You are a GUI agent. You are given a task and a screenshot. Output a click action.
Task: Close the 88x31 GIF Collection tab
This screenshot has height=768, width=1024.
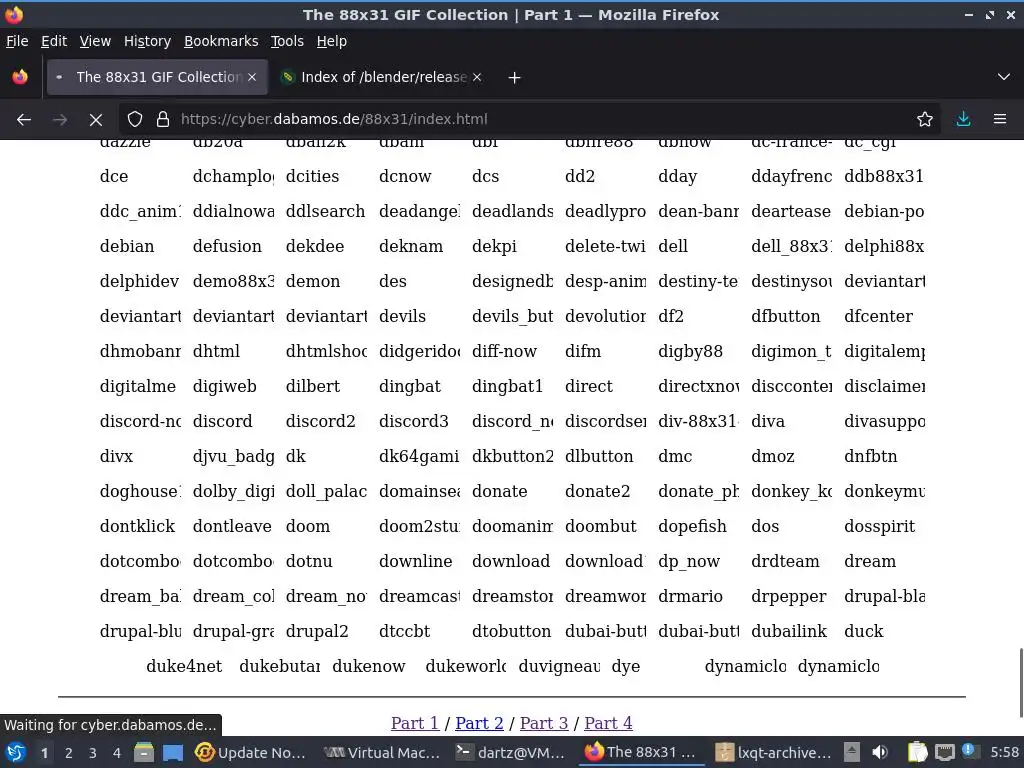click(x=252, y=77)
